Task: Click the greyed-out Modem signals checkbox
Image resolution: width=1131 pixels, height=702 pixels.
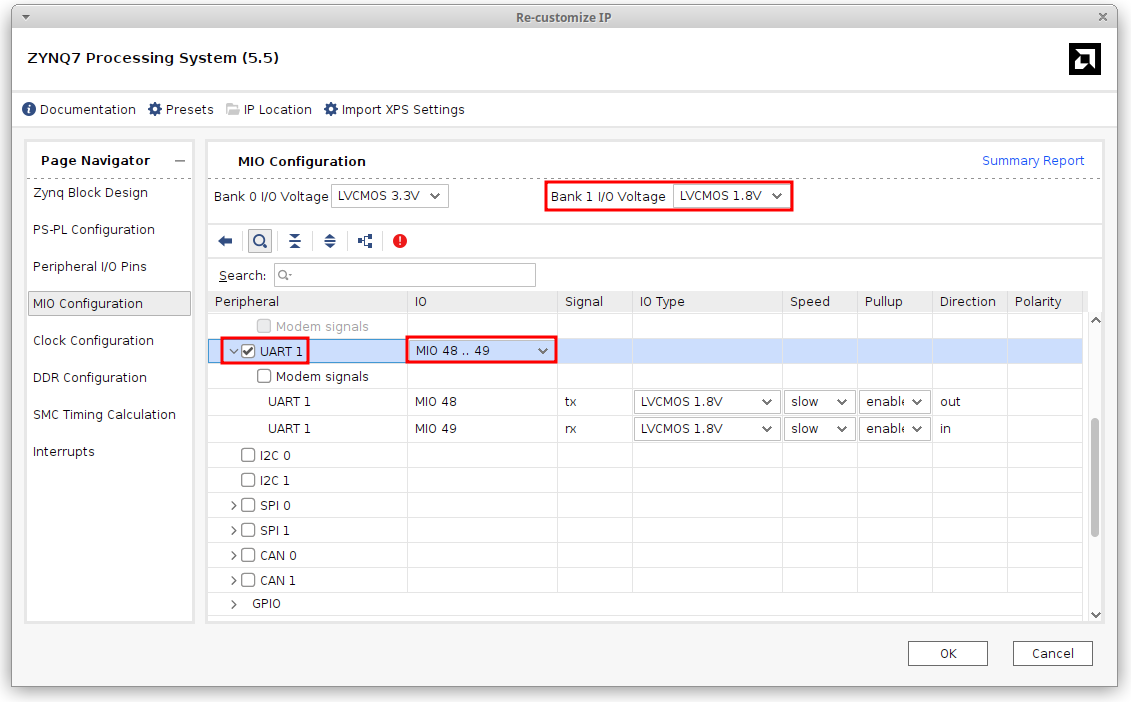Action: [x=264, y=326]
